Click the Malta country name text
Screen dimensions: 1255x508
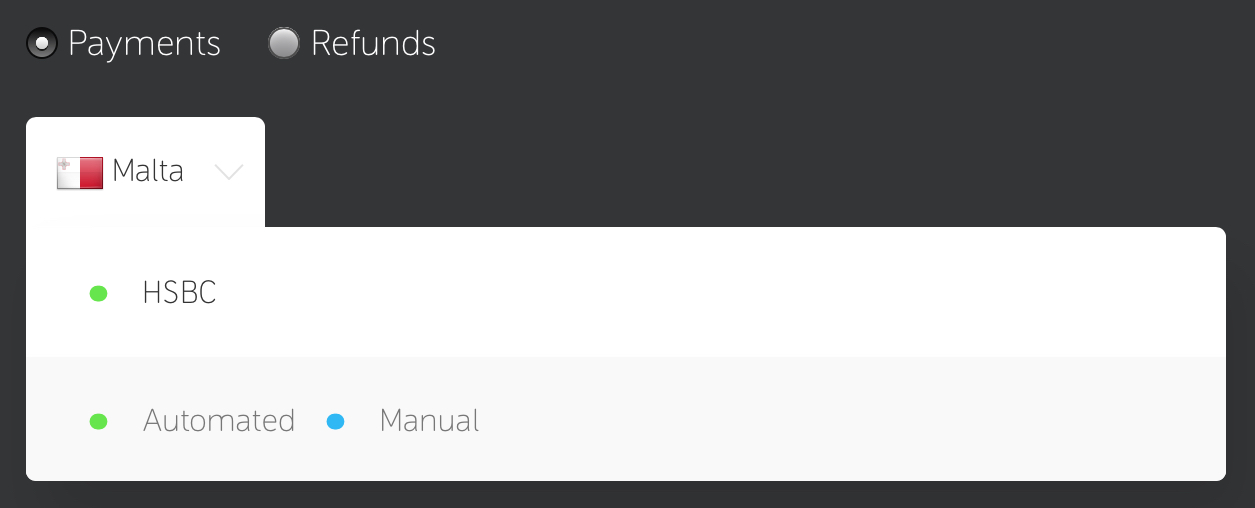click(148, 171)
